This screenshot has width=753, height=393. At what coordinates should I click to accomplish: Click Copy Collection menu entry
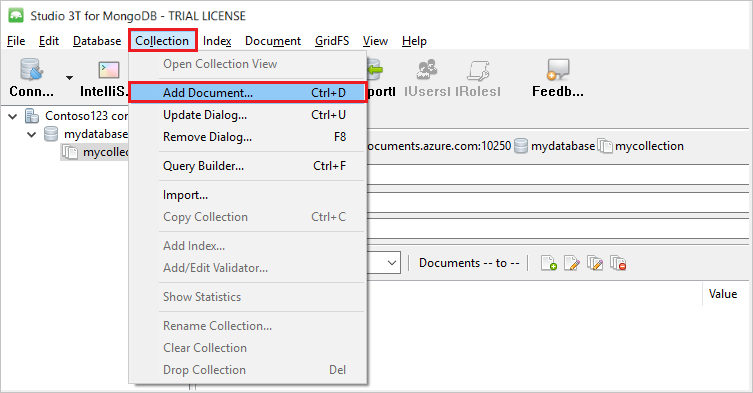pos(248,217)
